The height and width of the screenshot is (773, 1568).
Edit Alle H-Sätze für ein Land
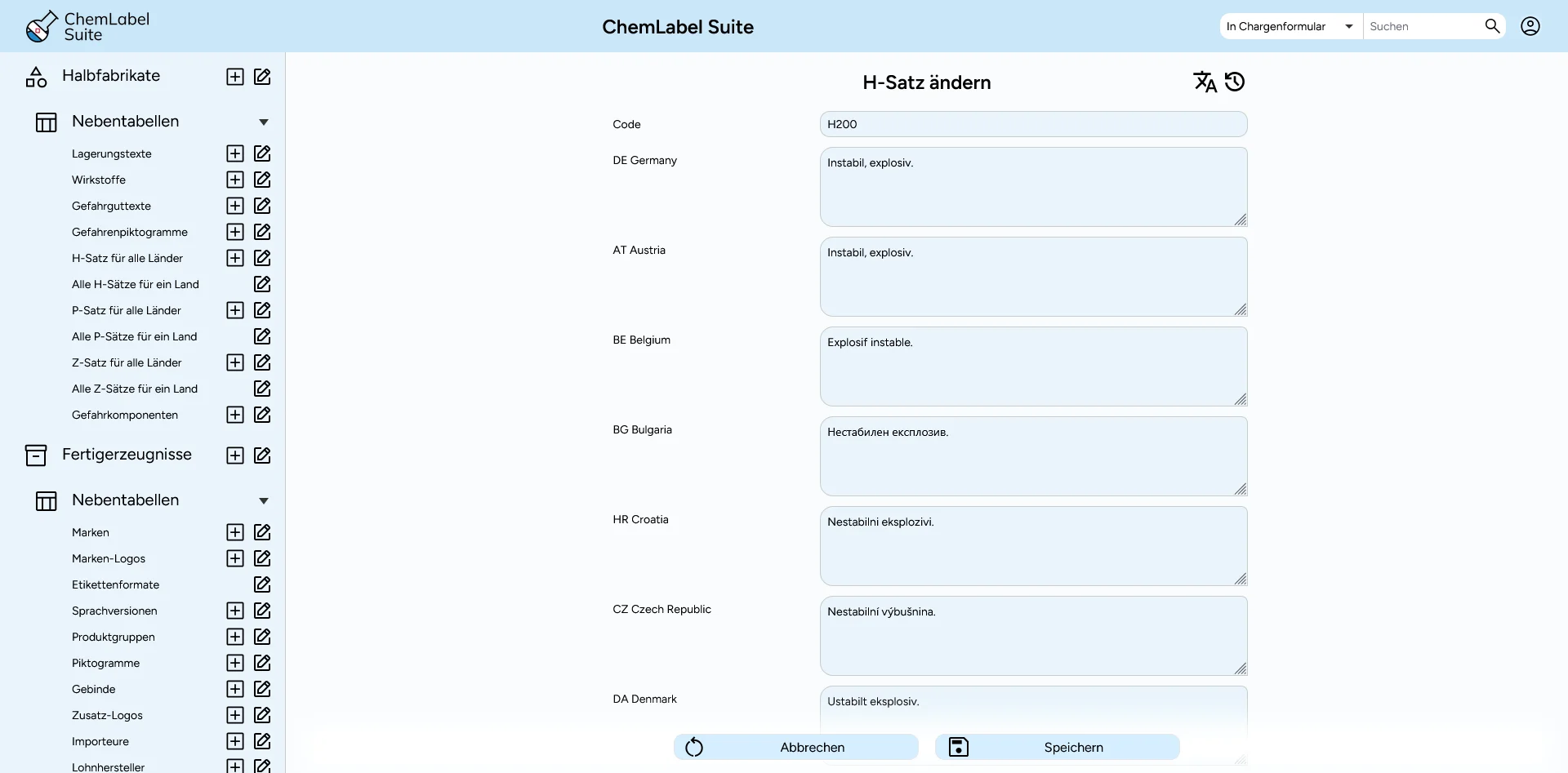click(262, 284)
